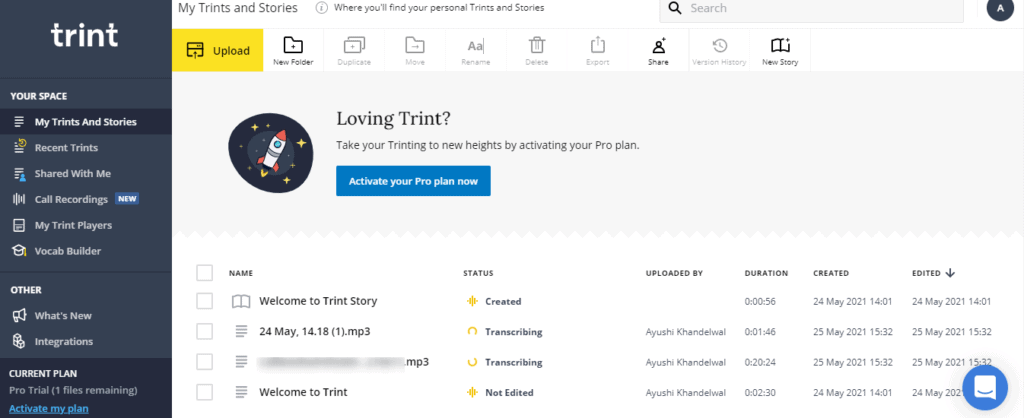The width and height of the screenshot is (1024, 418).
Task: Sort by the NAME column header
Action: point(241,273)
